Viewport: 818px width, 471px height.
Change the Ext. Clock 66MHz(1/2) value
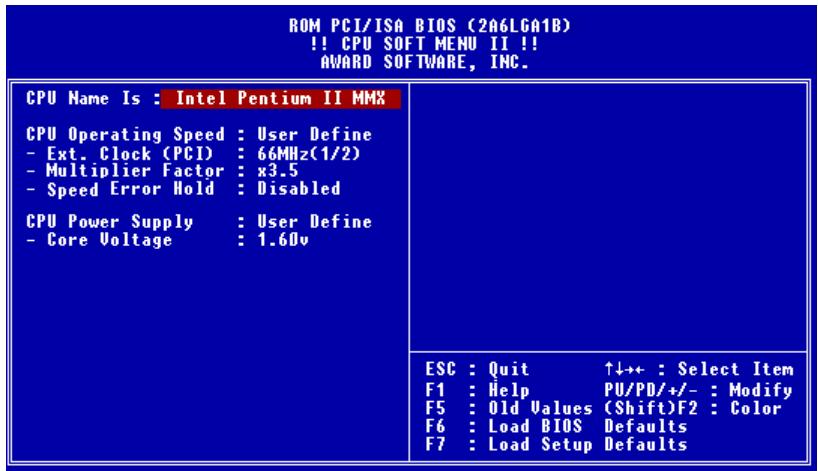309,153
